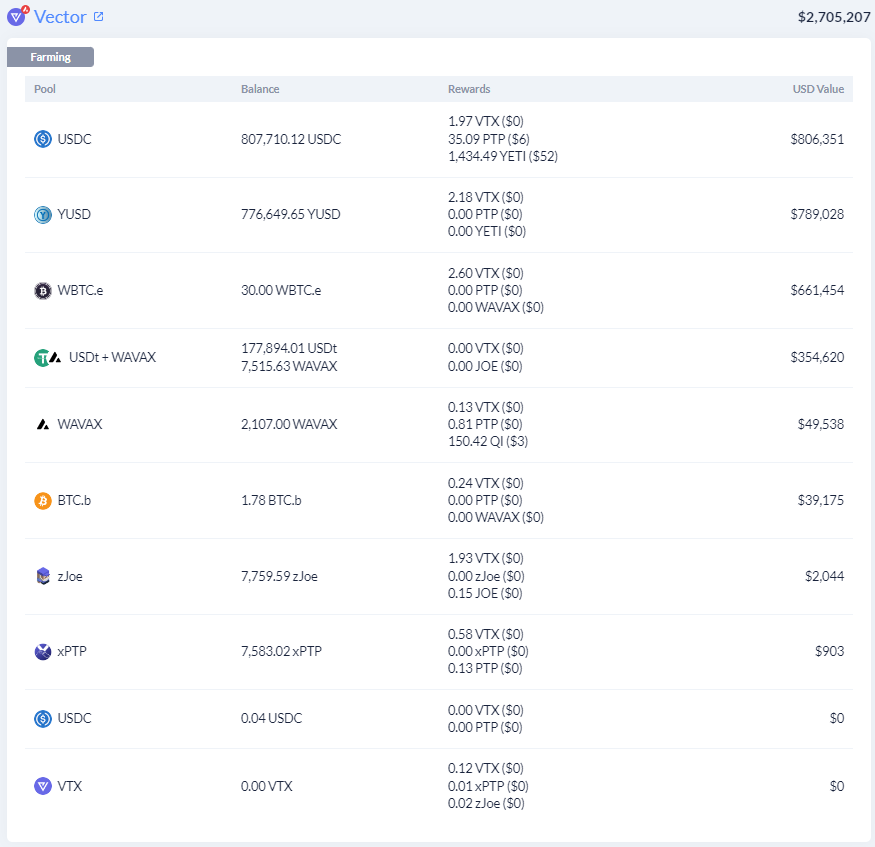Click the BTC.b pool name
The width and height of the screenshot is (875, 847).
pyautogui.click(x=74, y=500)
